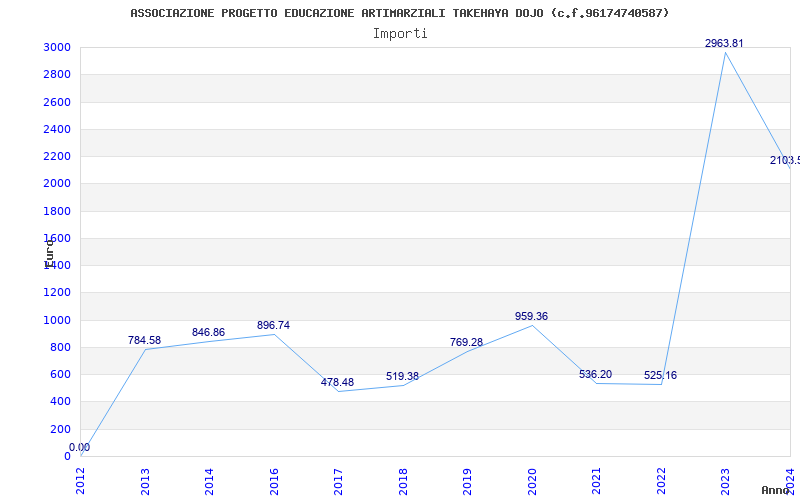
Task: Click the 536.20 data label
Action: pyautogui.click(x=595, y=375)
